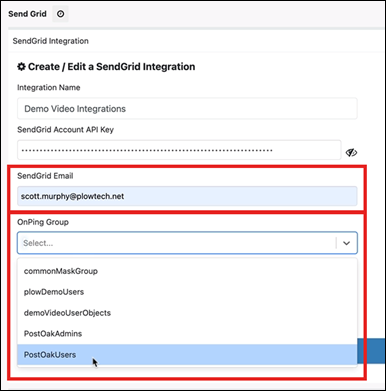
Task: Collapse the OnPing Group dropdown chevron
Action: (x=346, y=243)
